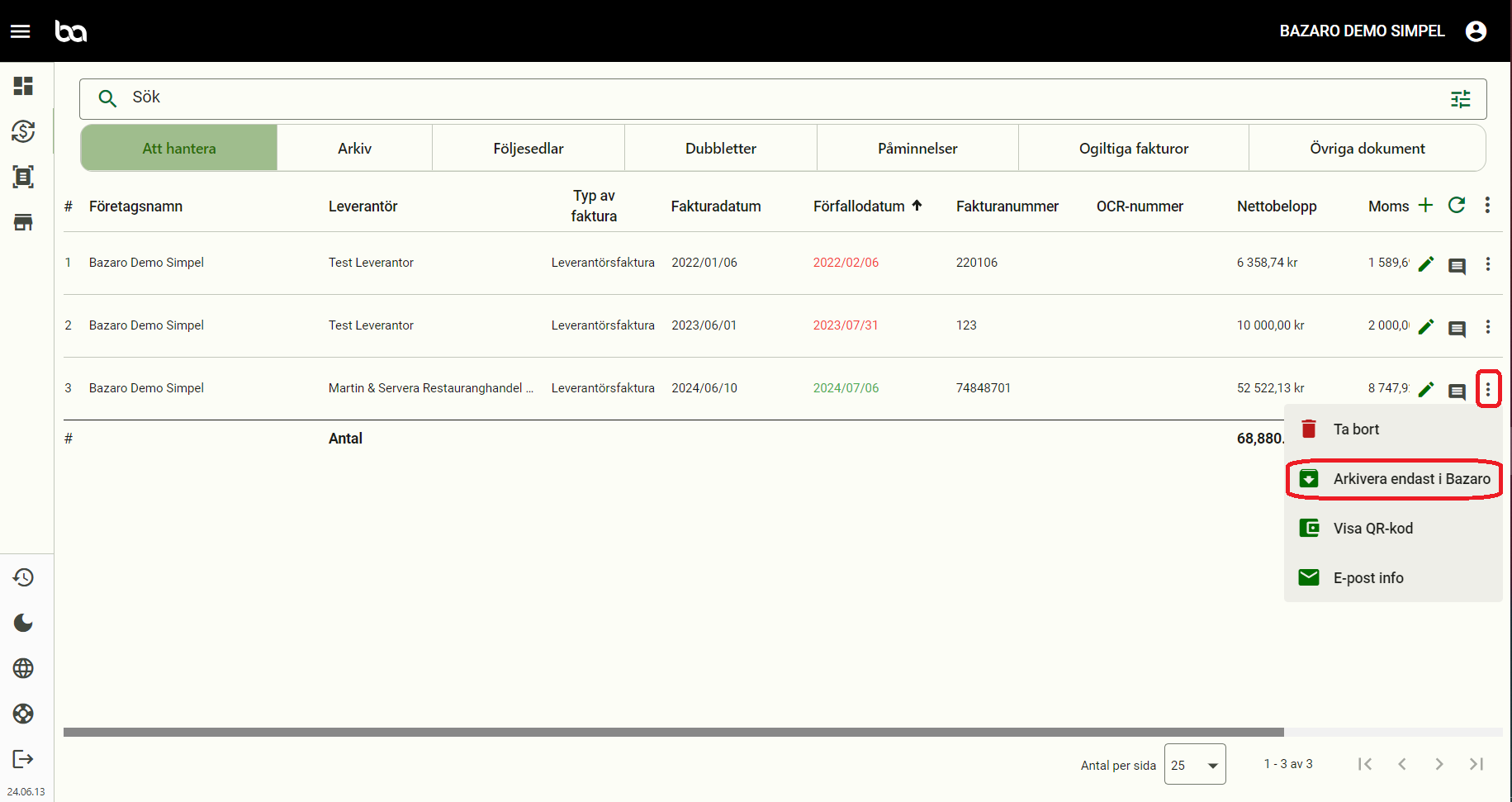Select due date 2022/02/06 cell
This screenshot has width=1512, height=802.
click(x=846, y=263)
